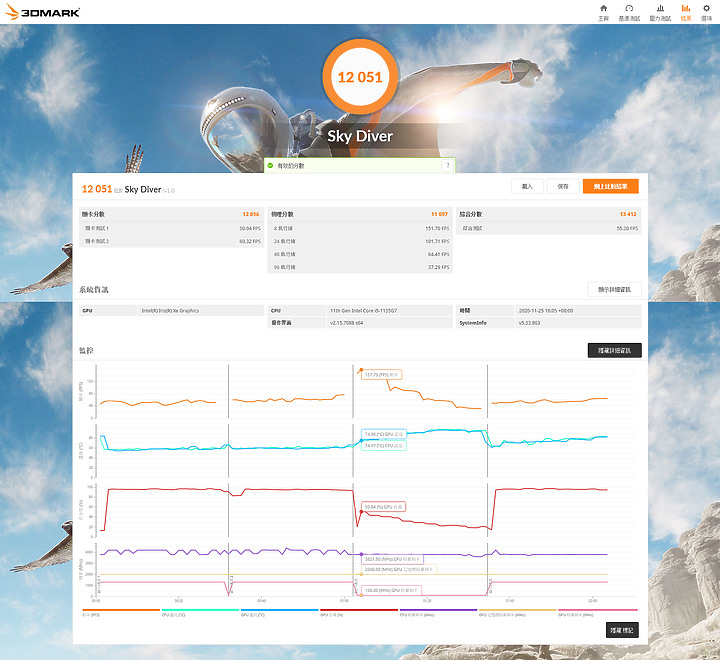Click the dark hide markers button
Screen dimensions: 720x660
tap(622, 630)
